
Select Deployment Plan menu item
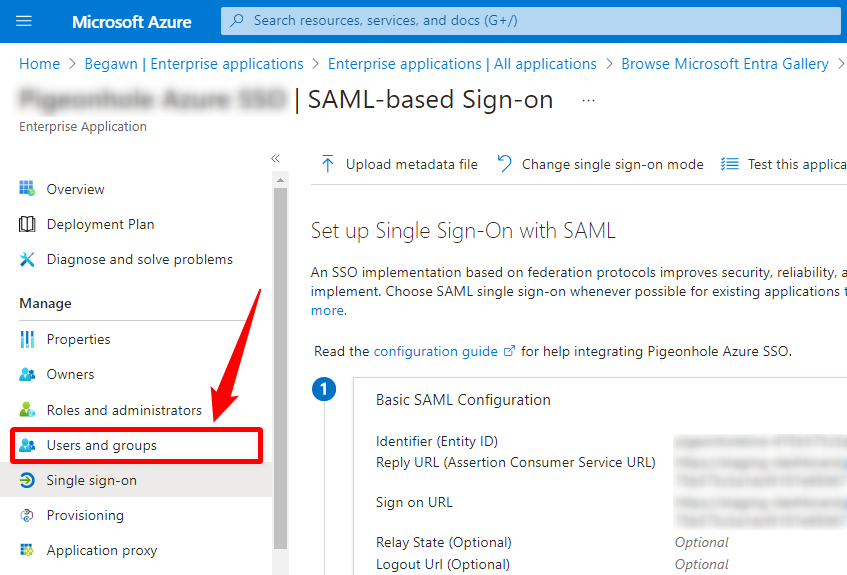(x=100, y=224)
